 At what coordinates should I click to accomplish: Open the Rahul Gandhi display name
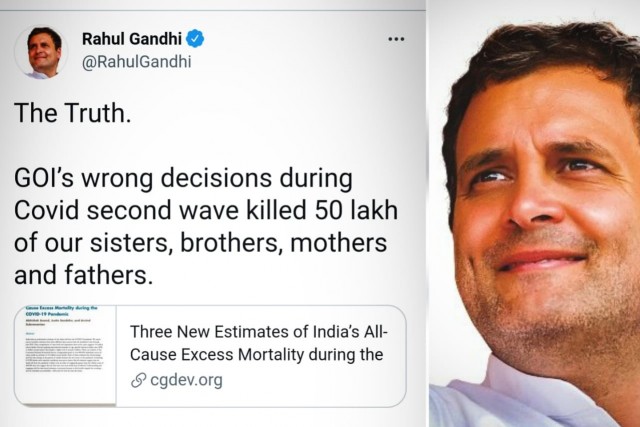(132, 39)
